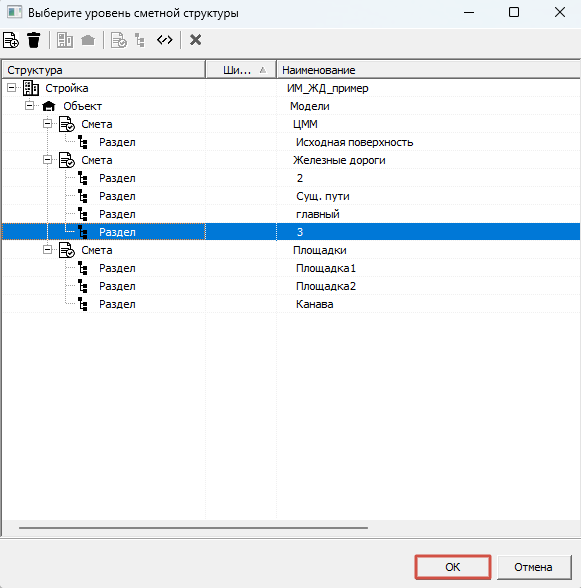Click the section hierarchy (Раздел) toolbar icon
The width and height of the screenshot is (581, 588).
[140, 40]
